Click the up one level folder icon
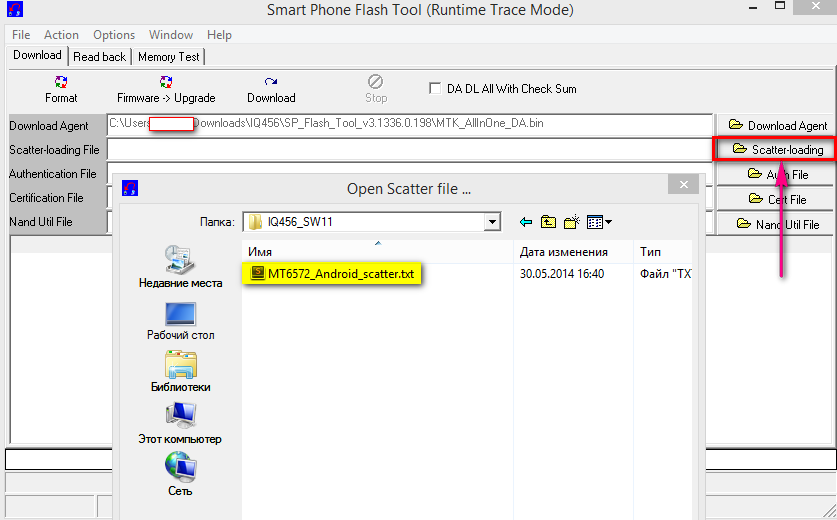This screenshot has height=520, width=837. point(548,222)
